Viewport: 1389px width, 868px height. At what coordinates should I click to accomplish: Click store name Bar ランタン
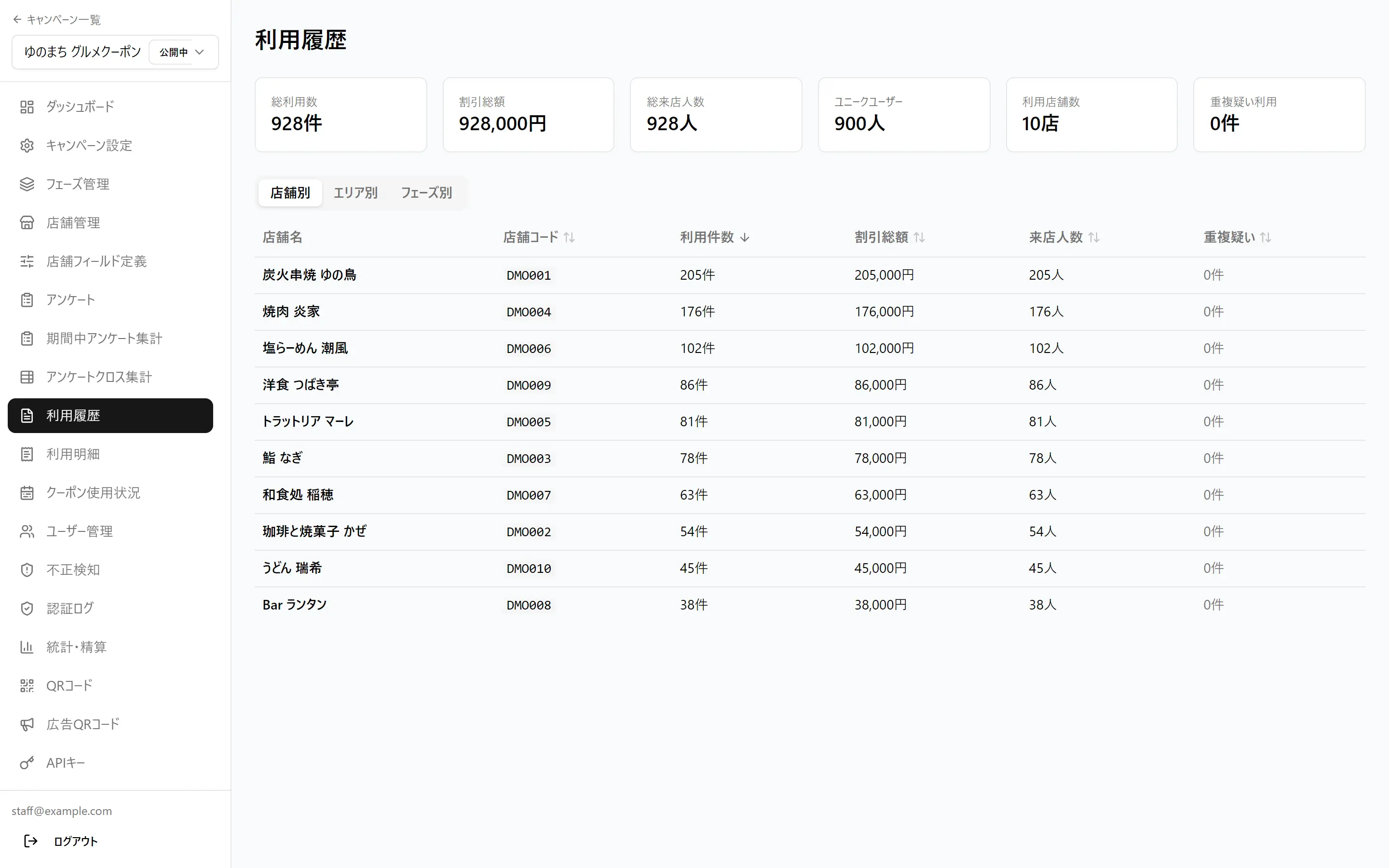point(295,605)
